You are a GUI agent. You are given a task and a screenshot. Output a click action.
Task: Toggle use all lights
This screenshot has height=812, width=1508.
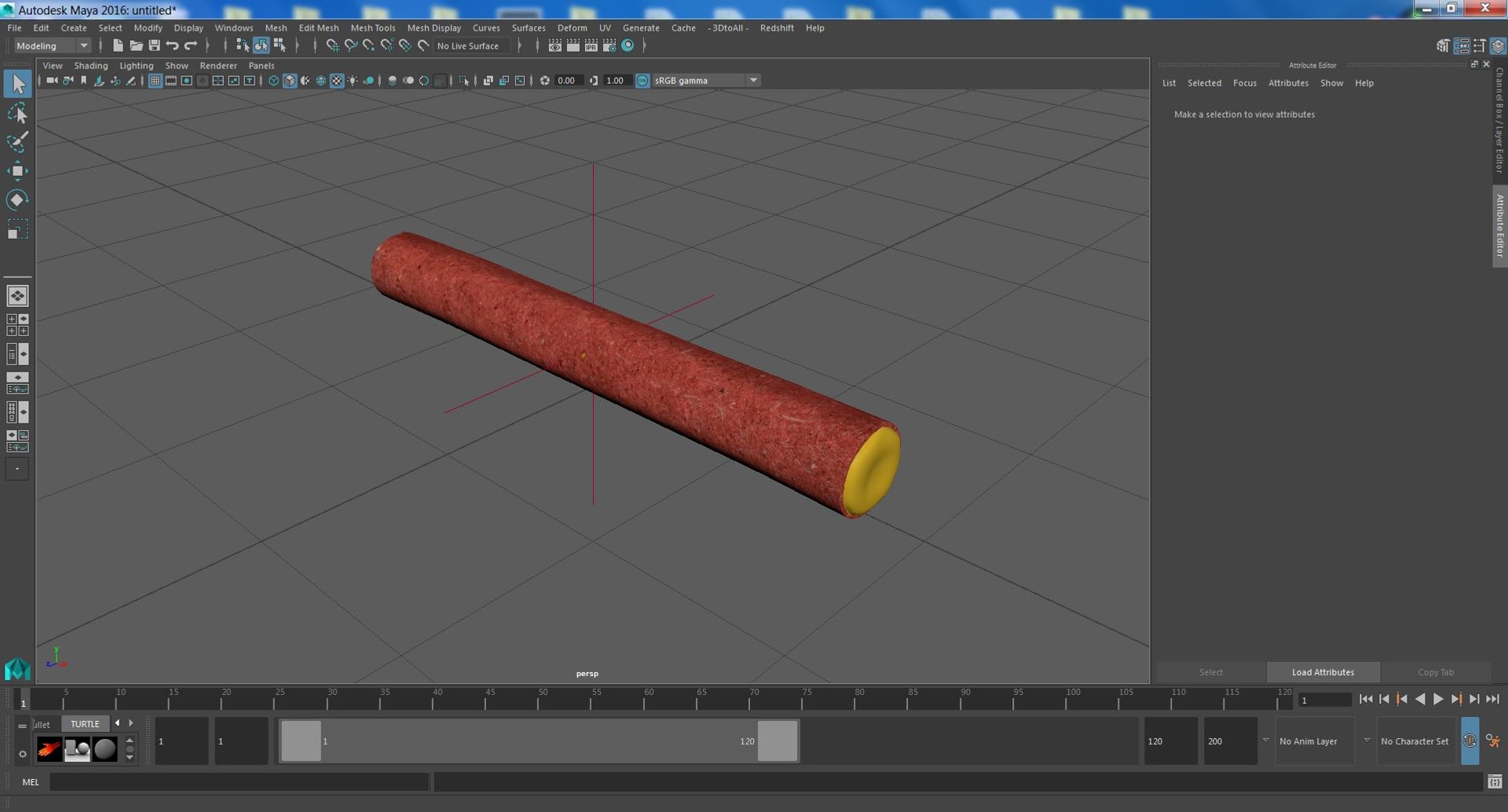point(352,80)
